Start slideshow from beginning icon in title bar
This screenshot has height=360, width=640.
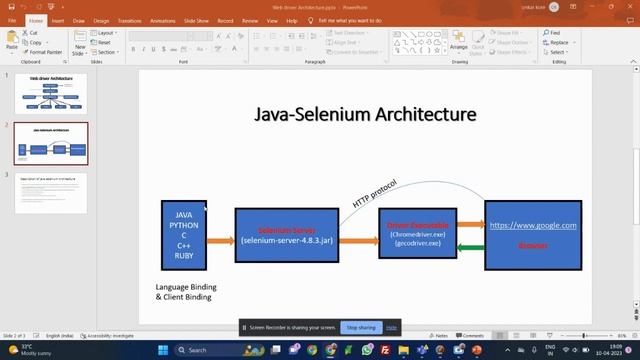51,7
